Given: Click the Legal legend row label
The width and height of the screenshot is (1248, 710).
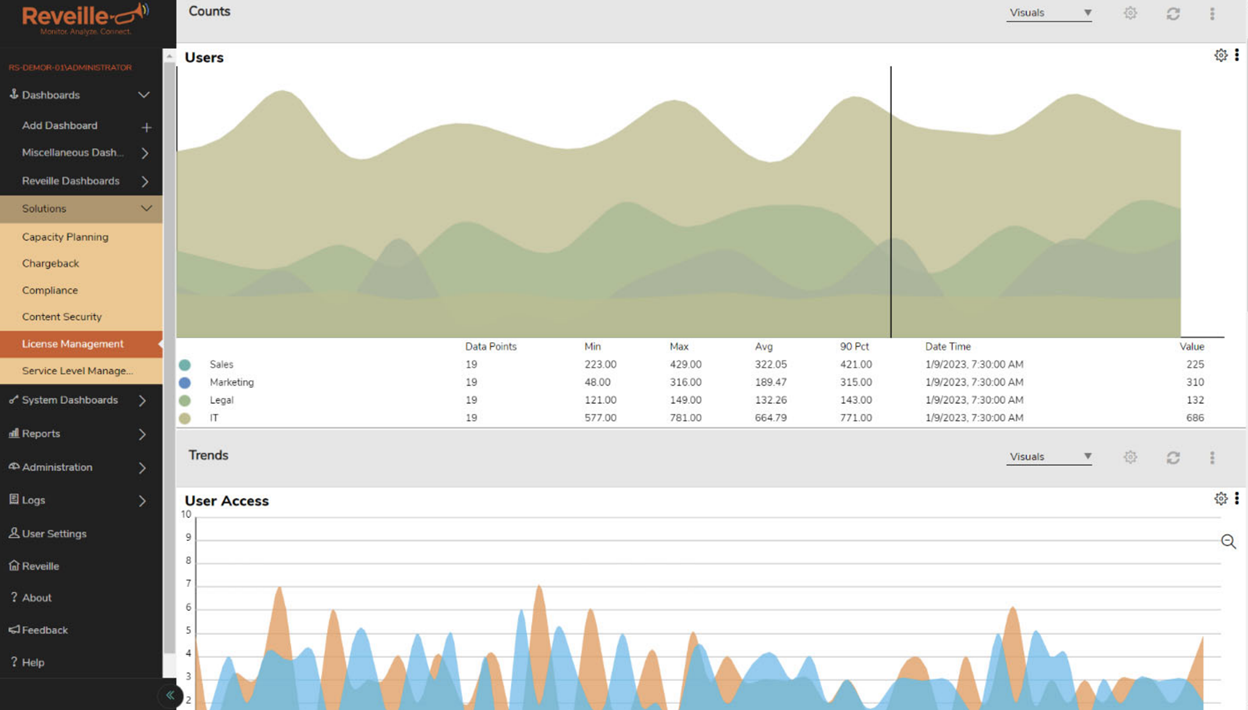Looking at the screenshot, I should [221, 400].
